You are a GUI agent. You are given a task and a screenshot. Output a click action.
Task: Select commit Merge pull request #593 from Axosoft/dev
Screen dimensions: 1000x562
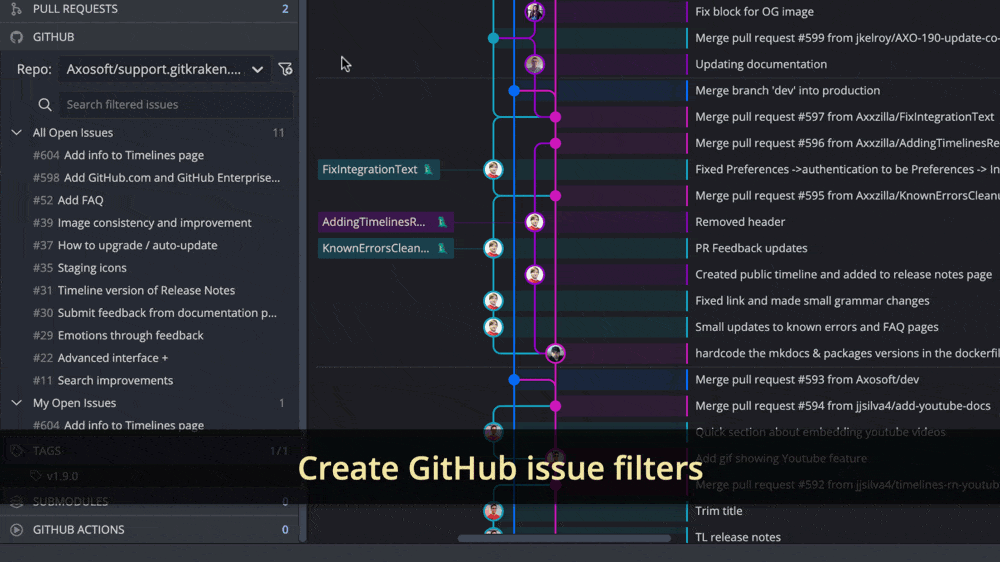(x=807, y=380)
